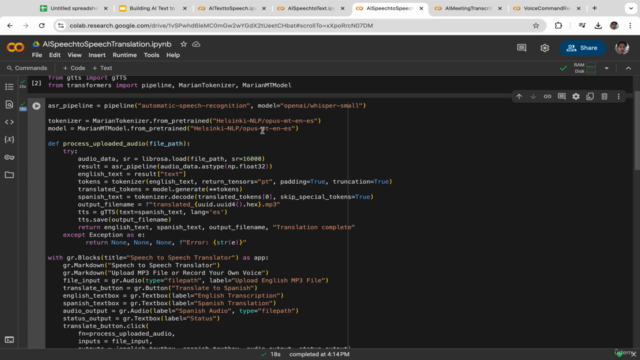Screen dimensions: 640x360
Task: Click the Colab logo
Action: pos(15,48)
